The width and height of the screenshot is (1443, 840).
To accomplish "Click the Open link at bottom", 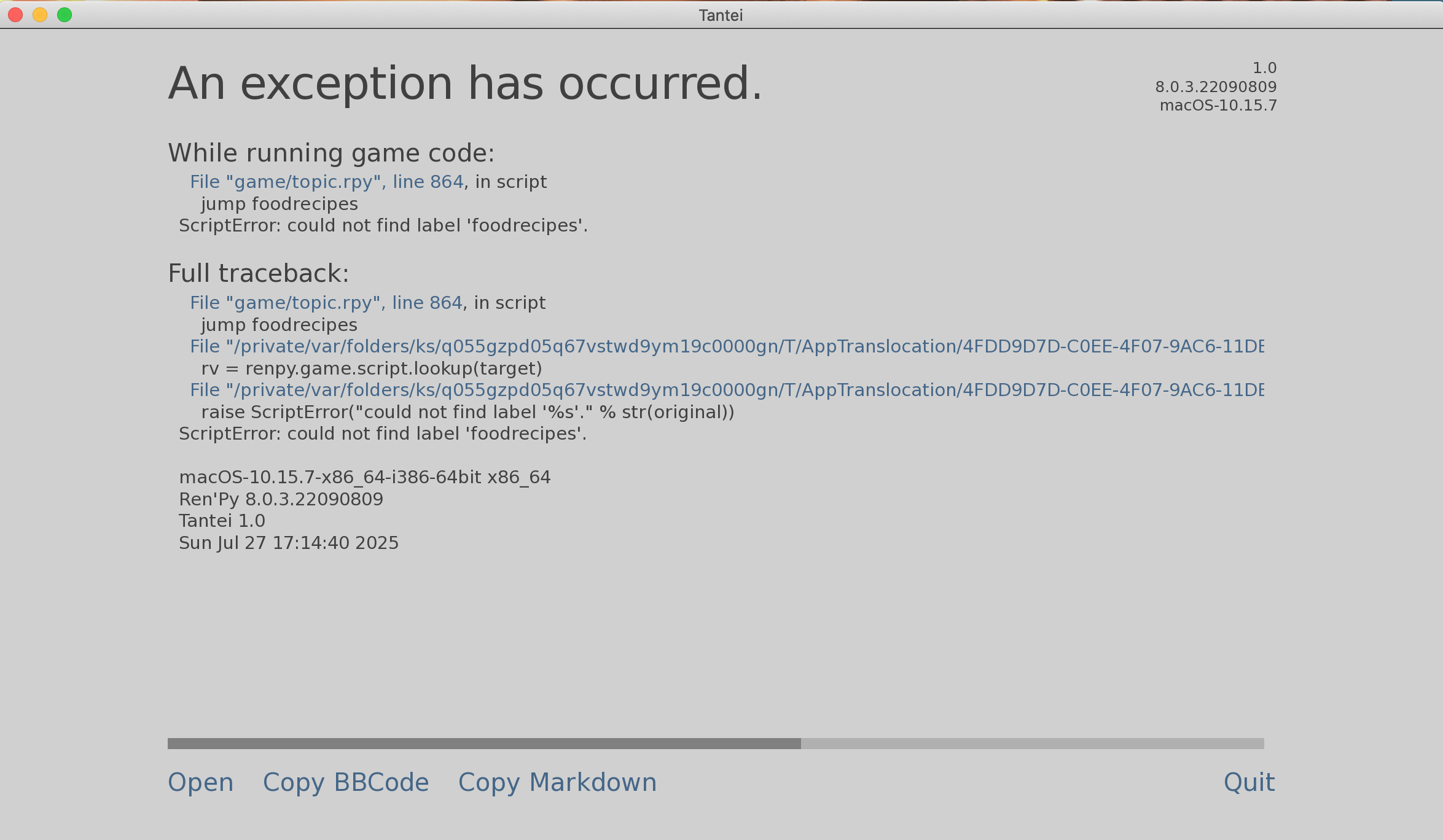I will point(200,782).
